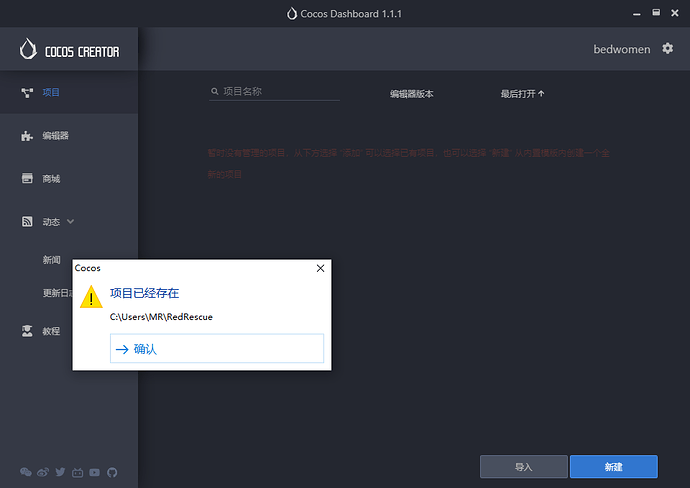Image resolution: width=690 pixels, height=488 pixels.
Task: Sort by 最后打开 column header
Action: click(522, 94)
